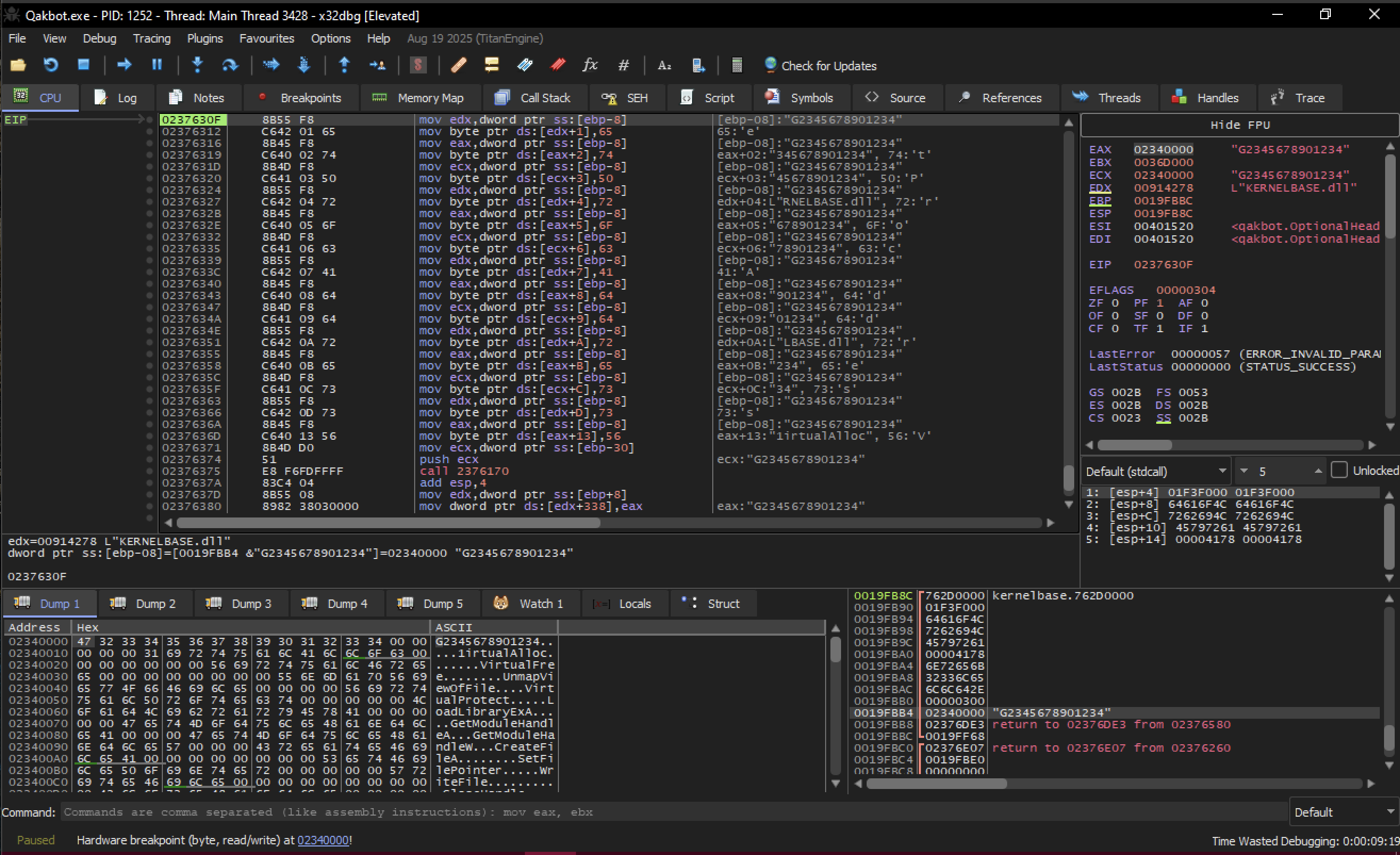
Task: Open the strings A icon
Action: click(x=664, y=65)
